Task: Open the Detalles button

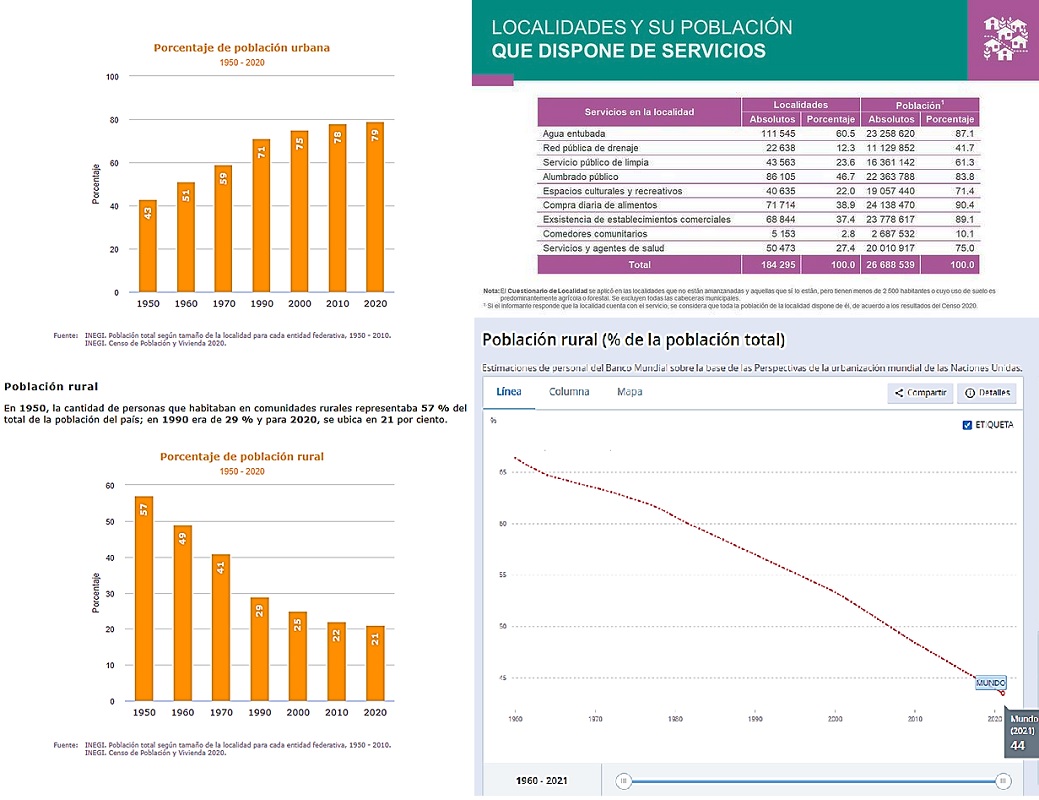Action: pos(986,393)
